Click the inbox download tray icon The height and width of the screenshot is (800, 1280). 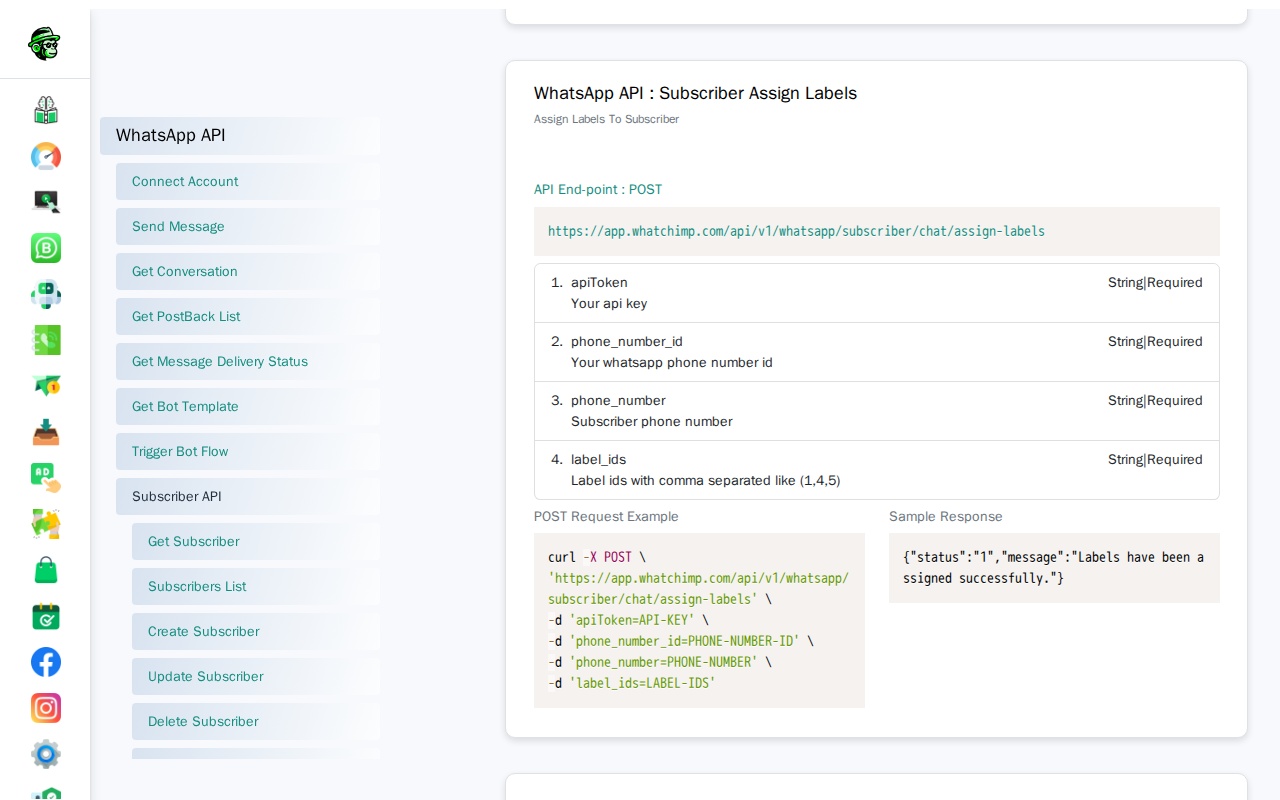coord(46,432)
